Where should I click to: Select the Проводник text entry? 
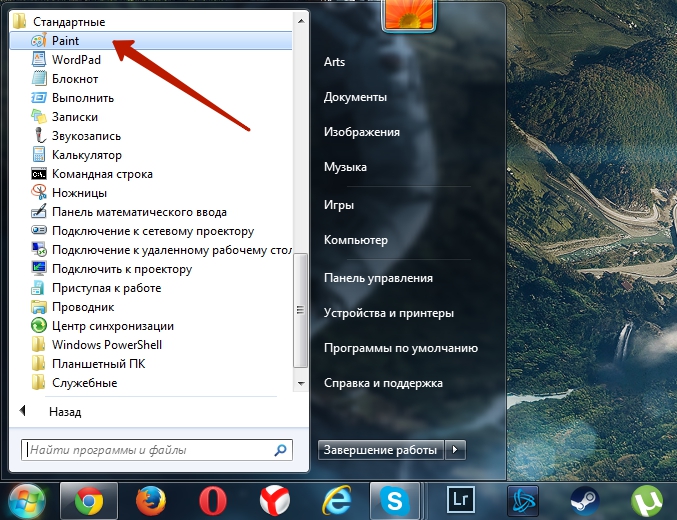(83, 307)
